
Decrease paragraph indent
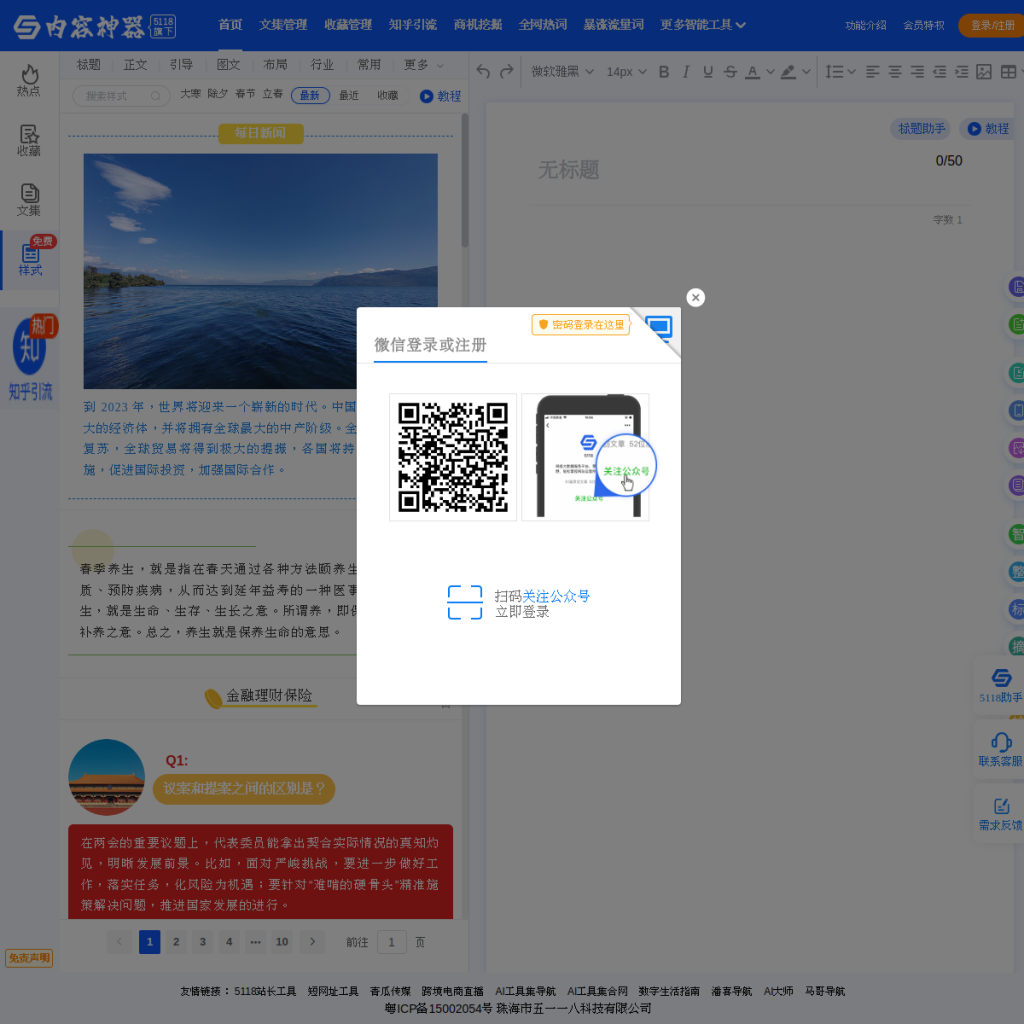click(x=939, y=72)
